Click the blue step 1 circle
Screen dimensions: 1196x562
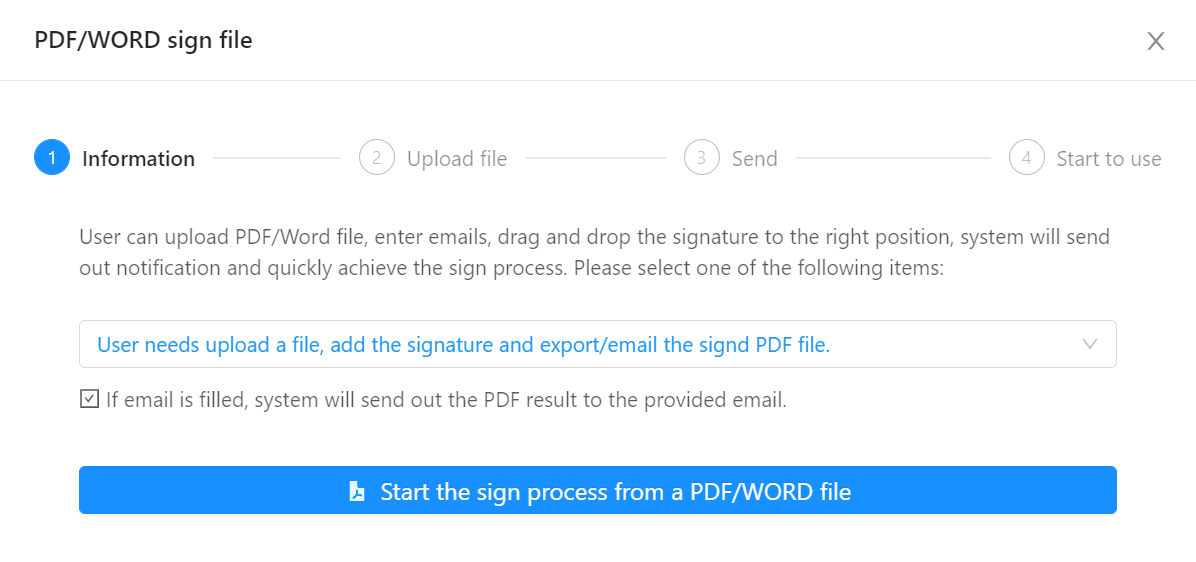52,159
